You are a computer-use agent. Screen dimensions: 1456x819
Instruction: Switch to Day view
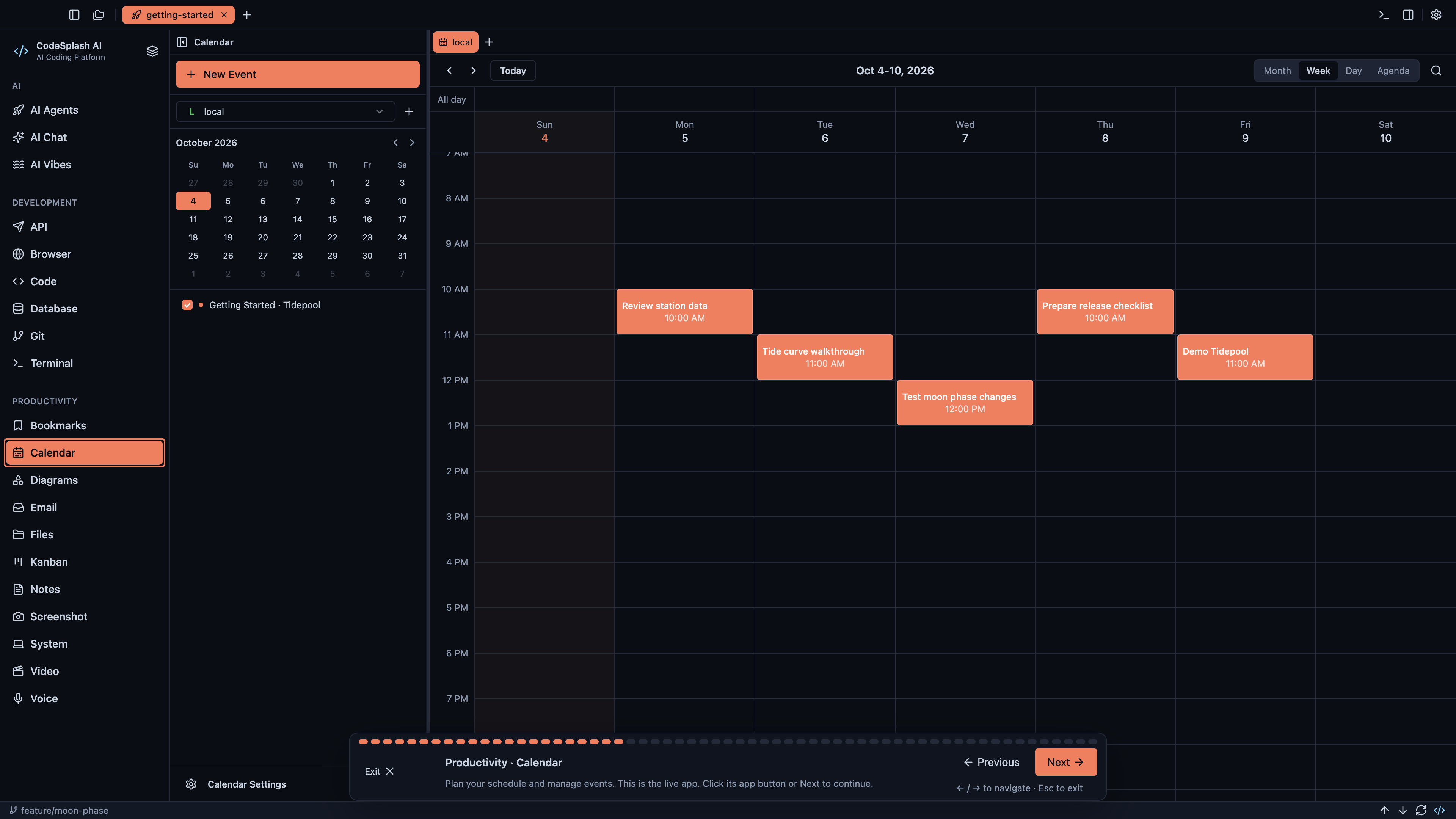click(x=1354, y=71)
